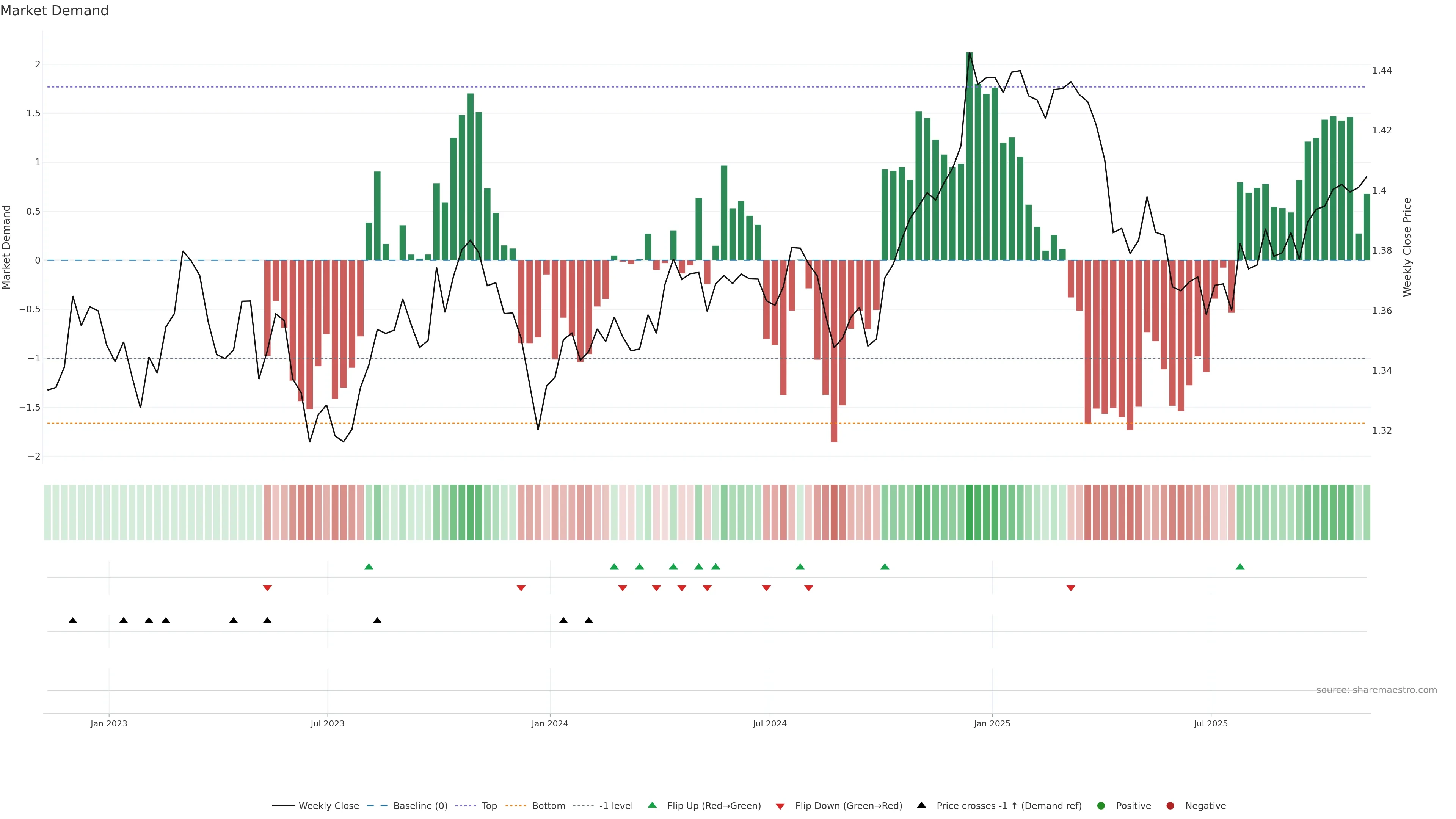The height and width of the screenshot is (819, 1456).
Task: Click the leftmost black price-cross triangle marker
Action: [x=73, y=621]
